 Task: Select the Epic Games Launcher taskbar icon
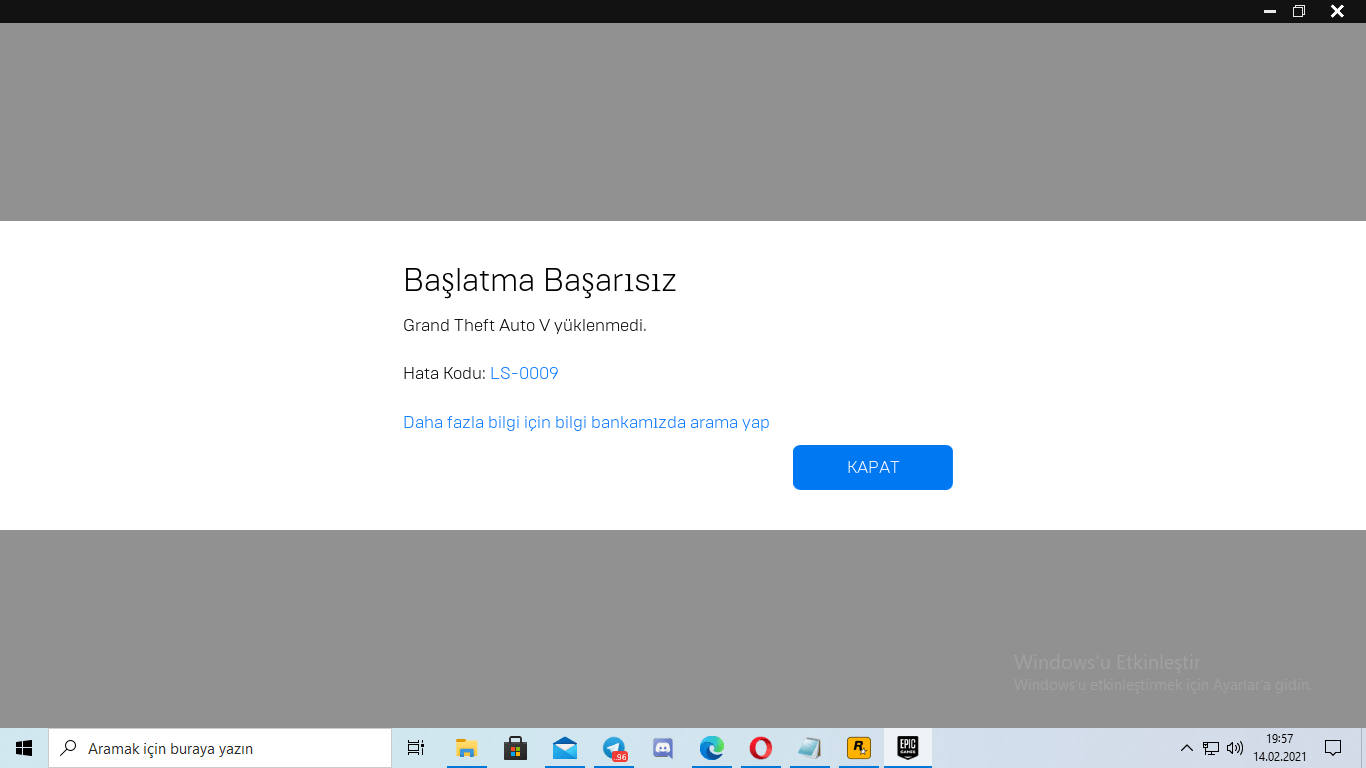coord(907,748)
